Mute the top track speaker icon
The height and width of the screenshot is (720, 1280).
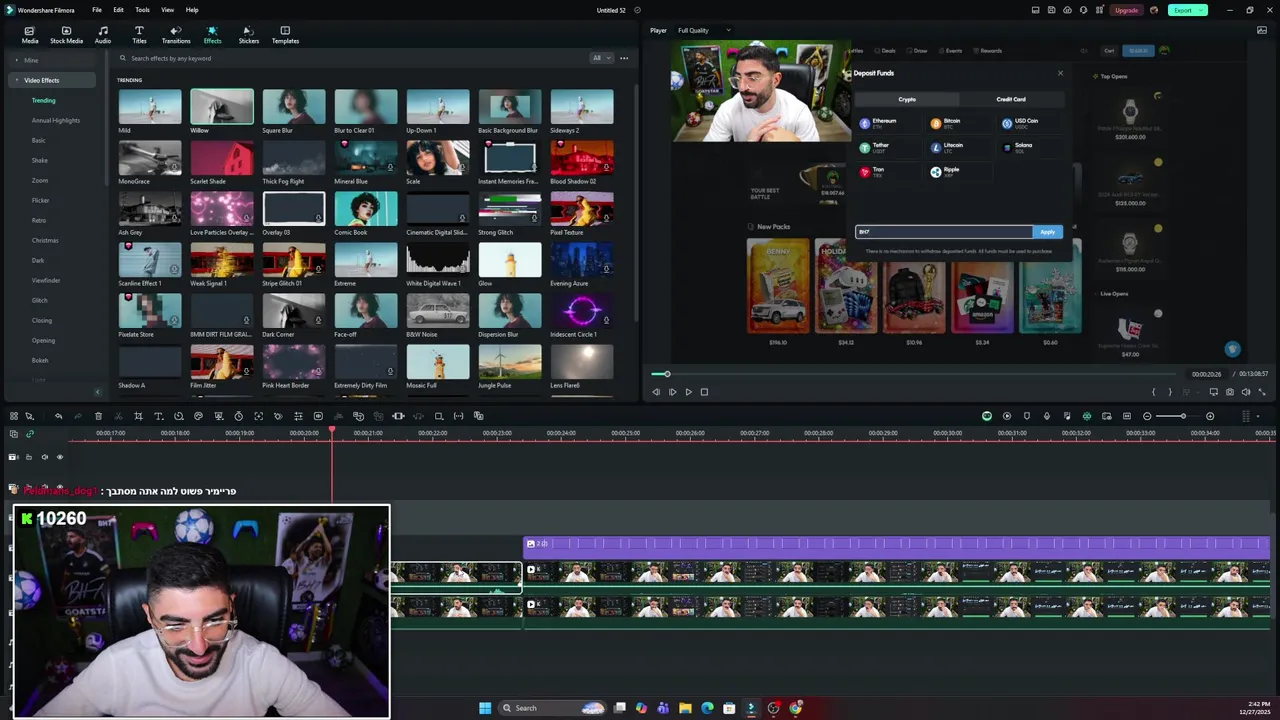(45, 457)
